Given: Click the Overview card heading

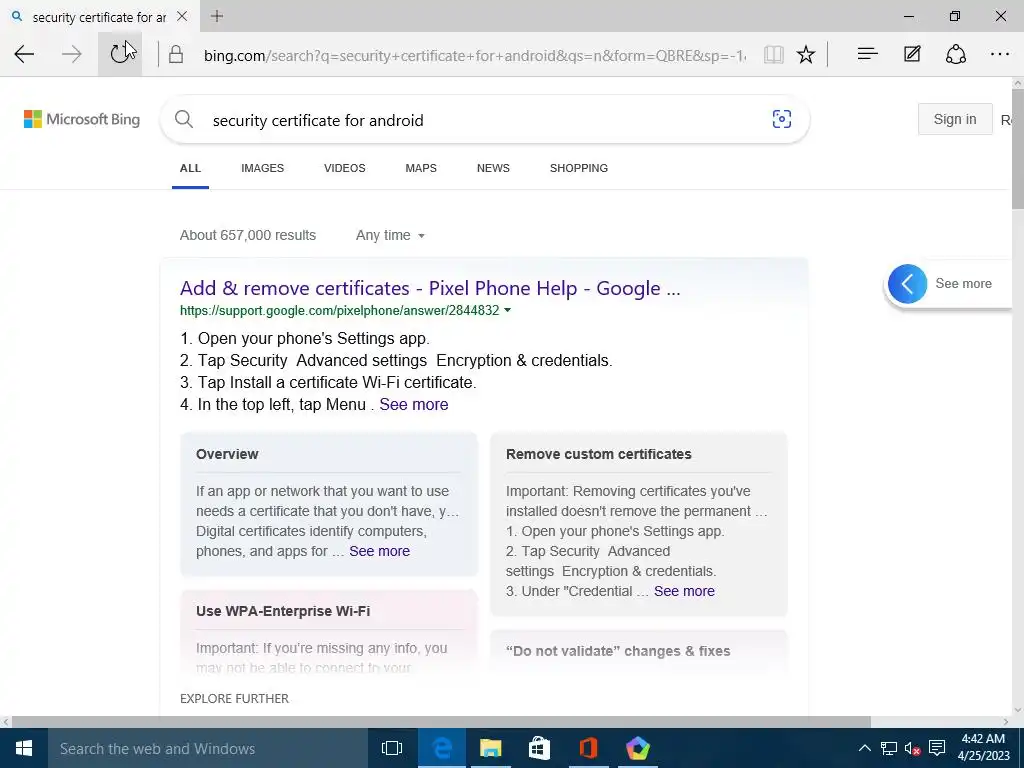Looking at the screenshot, I should pyautogui.click(x=227, y=454).
